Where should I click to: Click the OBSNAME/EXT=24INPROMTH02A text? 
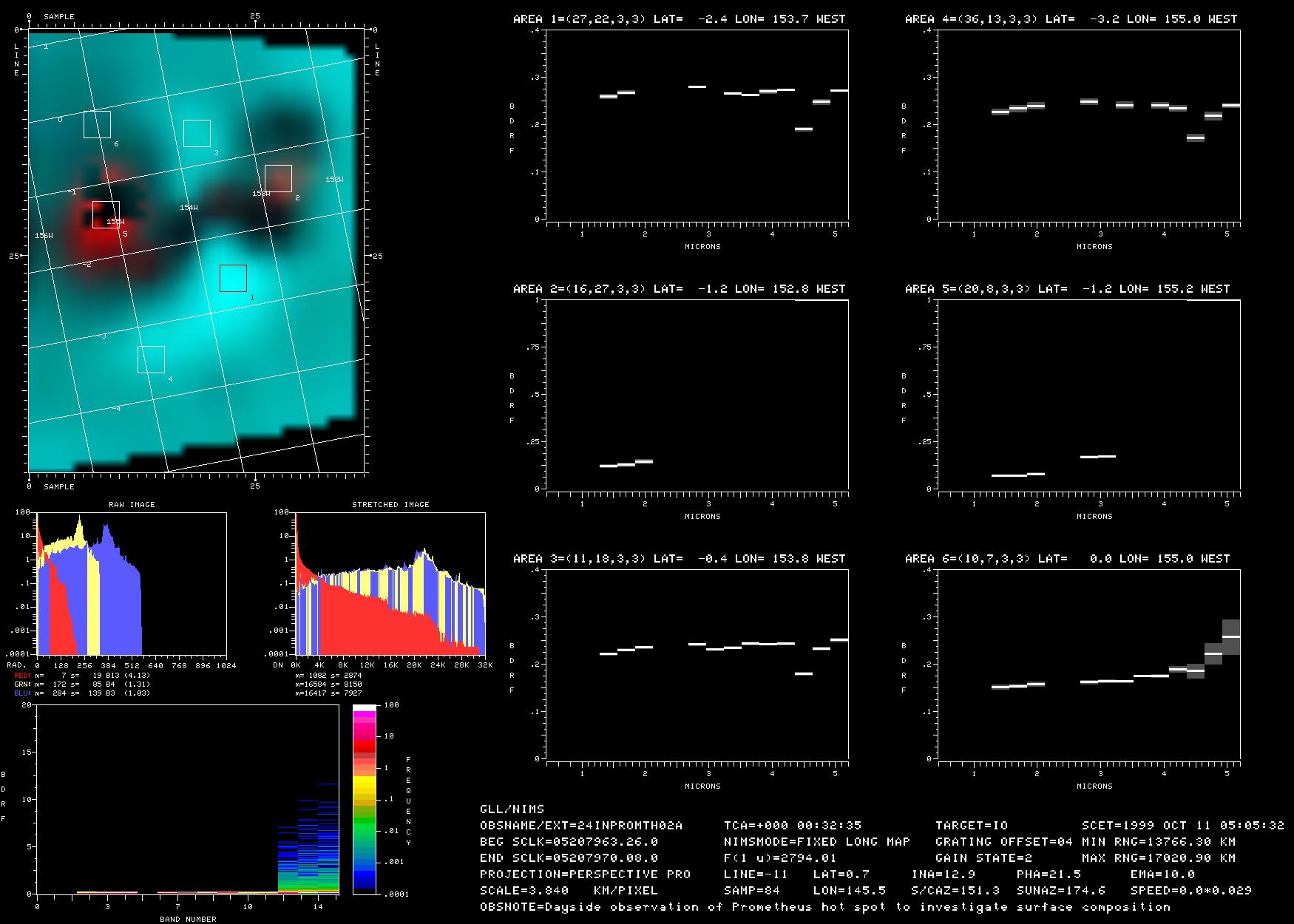[581, 825]
